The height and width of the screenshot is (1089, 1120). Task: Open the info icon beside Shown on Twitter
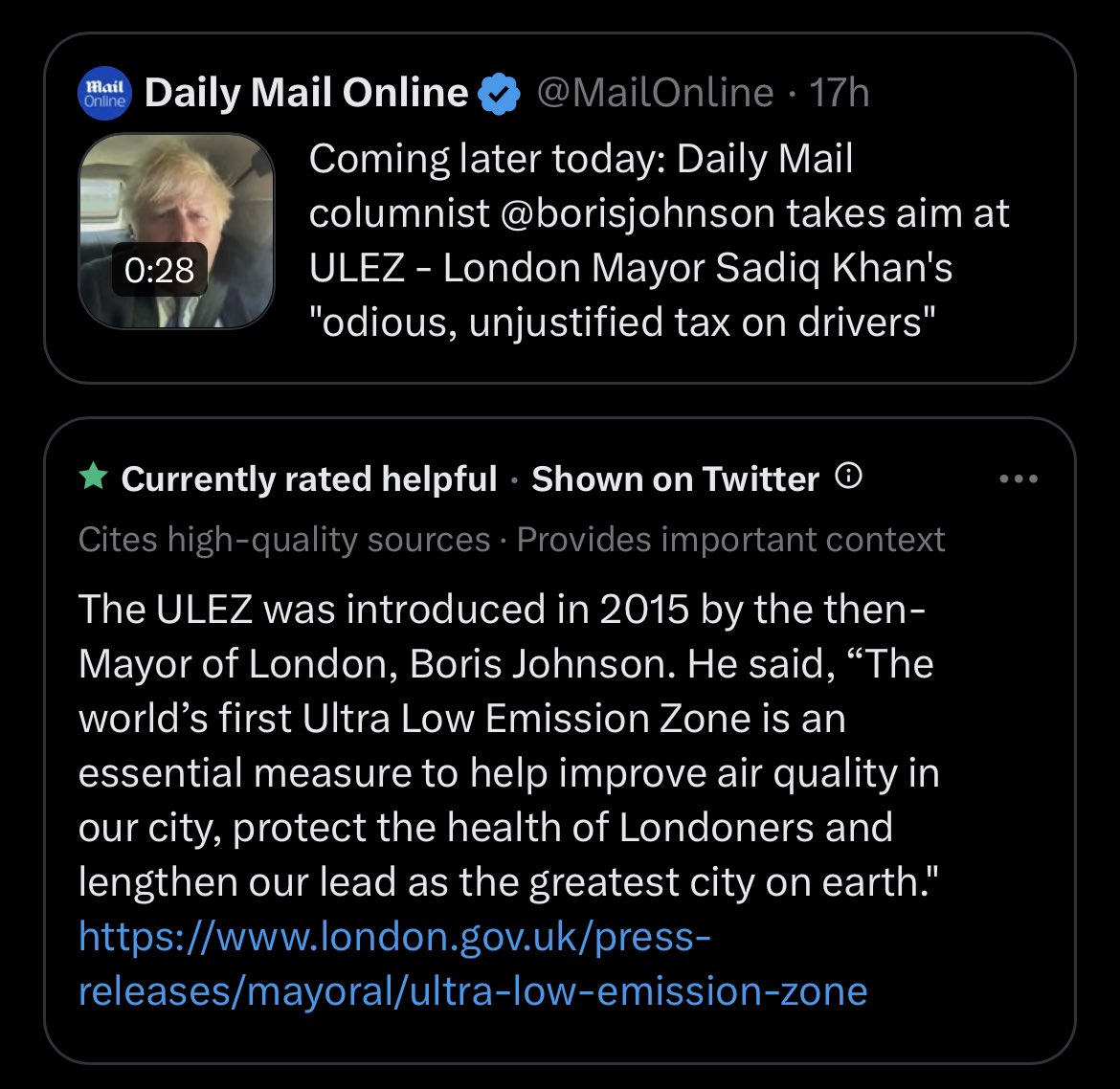(848, 476)
